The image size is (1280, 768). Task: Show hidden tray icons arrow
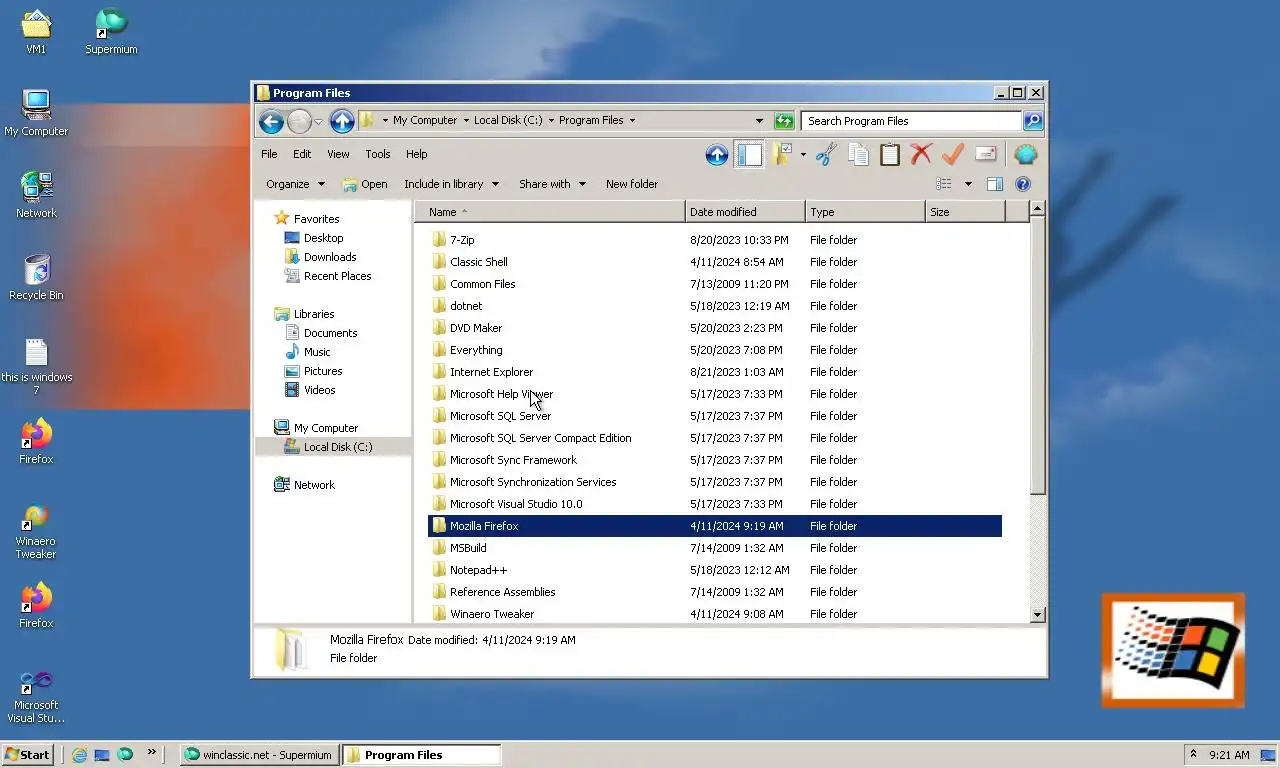pos(1192,755)
